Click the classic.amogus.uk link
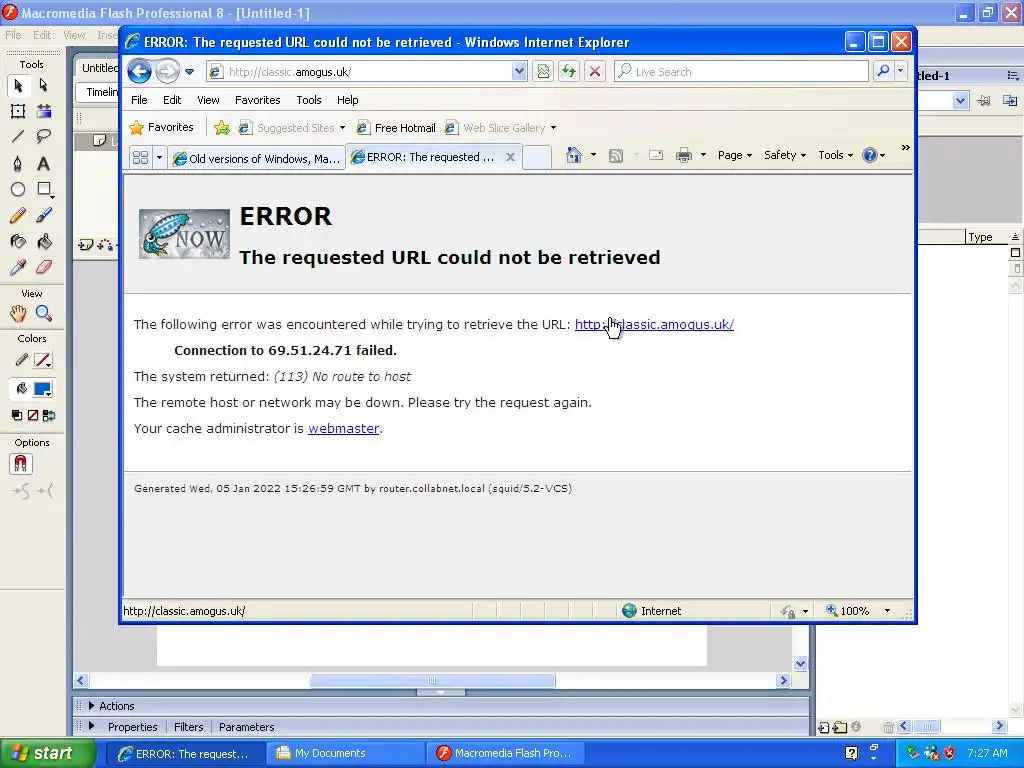The image size is (1024, 768). 654,325
